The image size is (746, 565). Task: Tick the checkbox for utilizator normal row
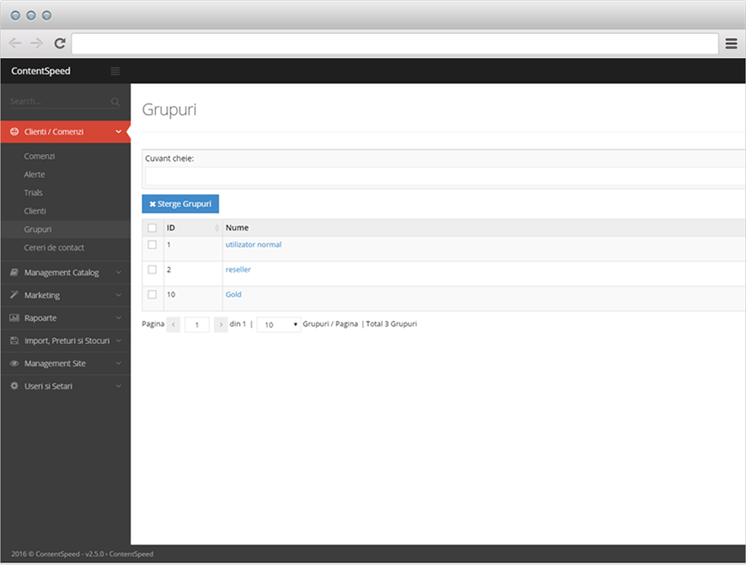pos(152,245)
